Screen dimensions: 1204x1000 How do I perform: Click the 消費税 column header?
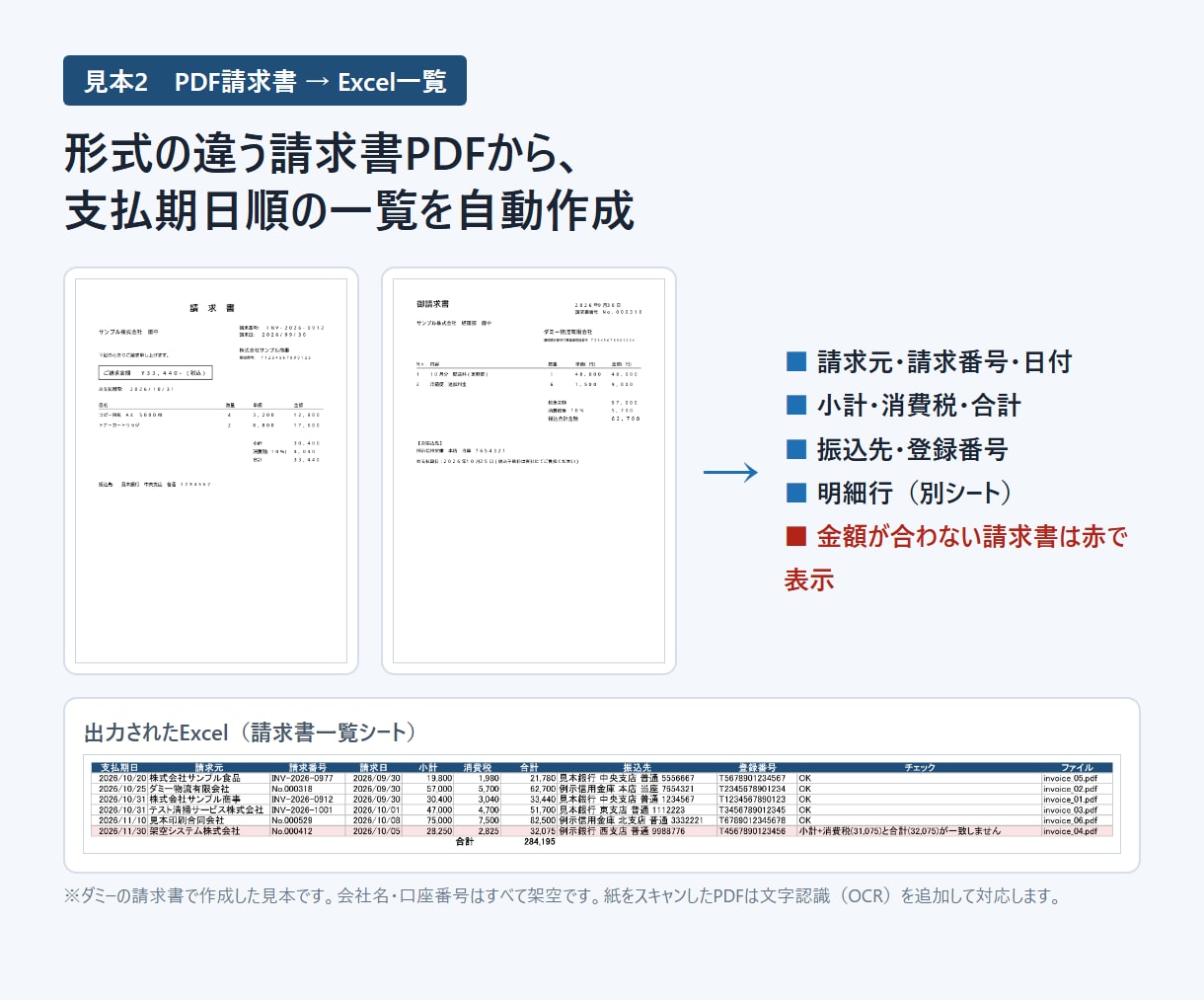click(478, 767)
